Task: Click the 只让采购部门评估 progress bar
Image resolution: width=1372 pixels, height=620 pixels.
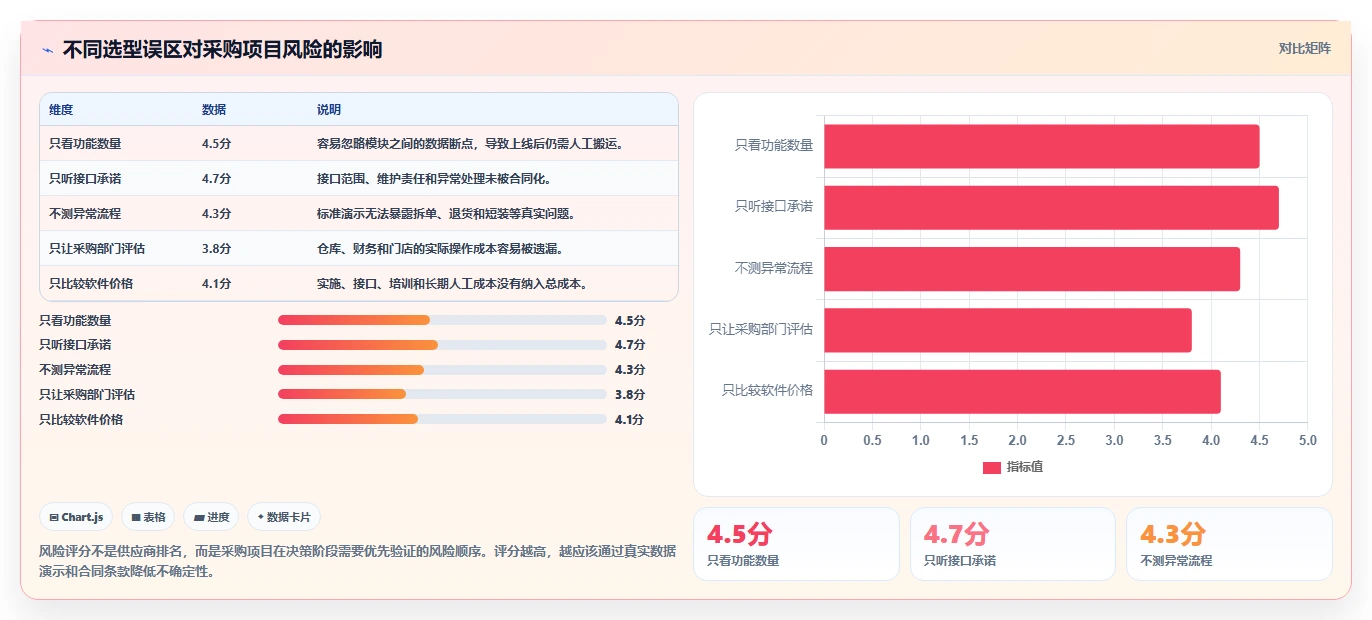Action: (442, 395)
